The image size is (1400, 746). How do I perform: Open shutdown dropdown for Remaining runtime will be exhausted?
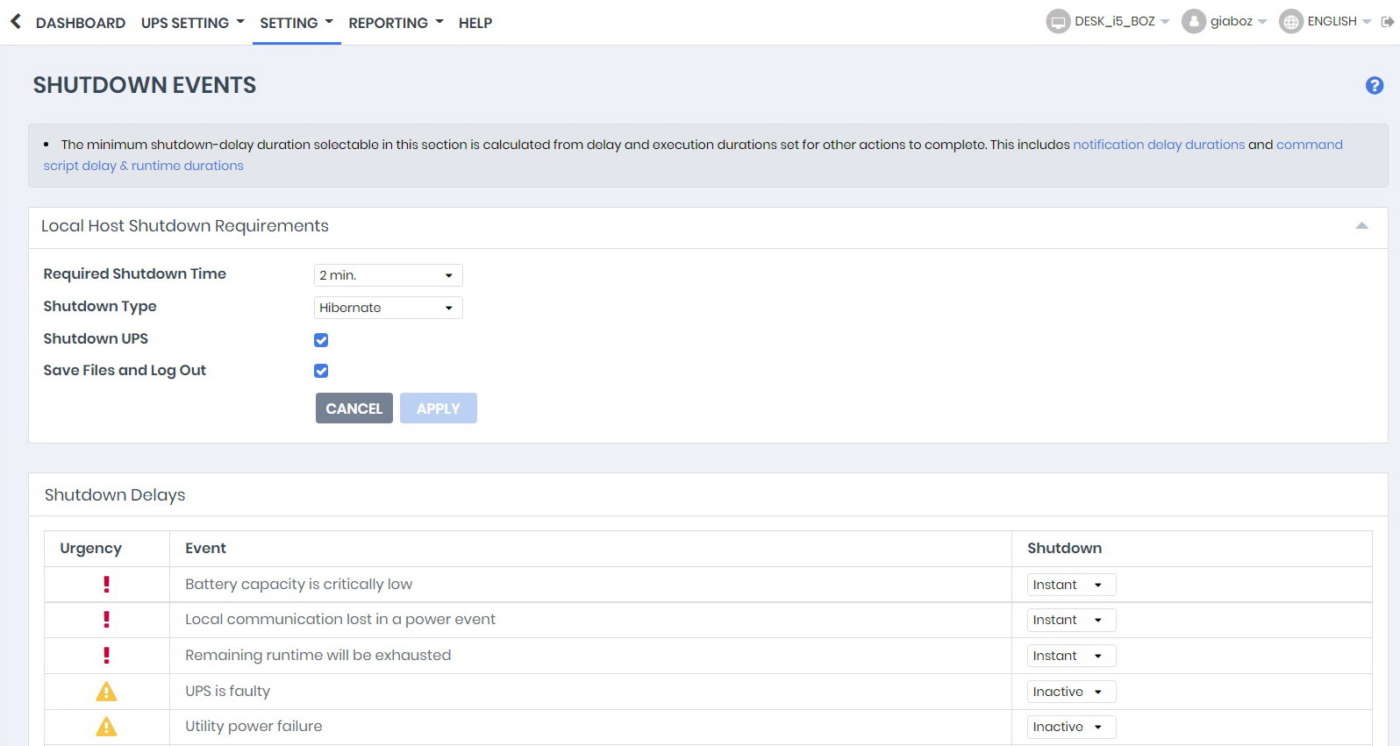point(1070,656)
